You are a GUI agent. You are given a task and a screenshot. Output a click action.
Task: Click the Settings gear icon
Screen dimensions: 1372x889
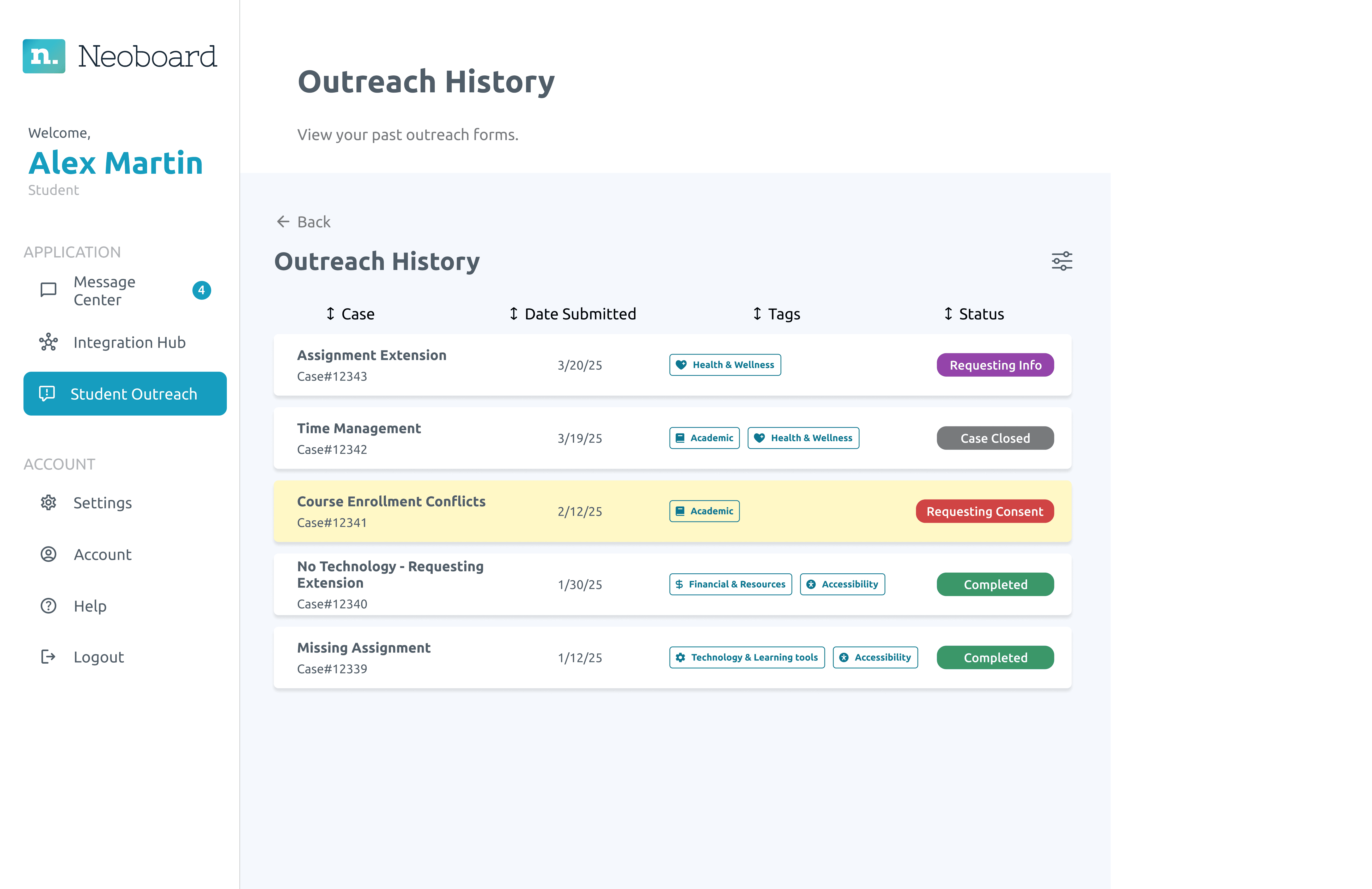point(48,502)
